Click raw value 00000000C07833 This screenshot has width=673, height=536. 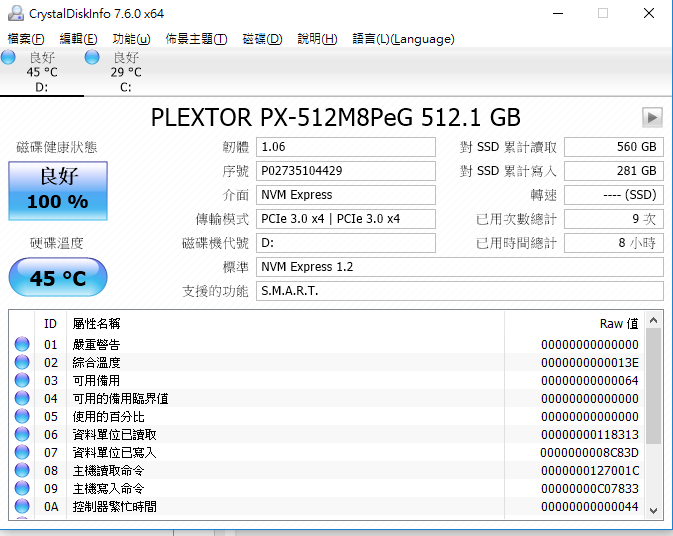pos(590,489)
